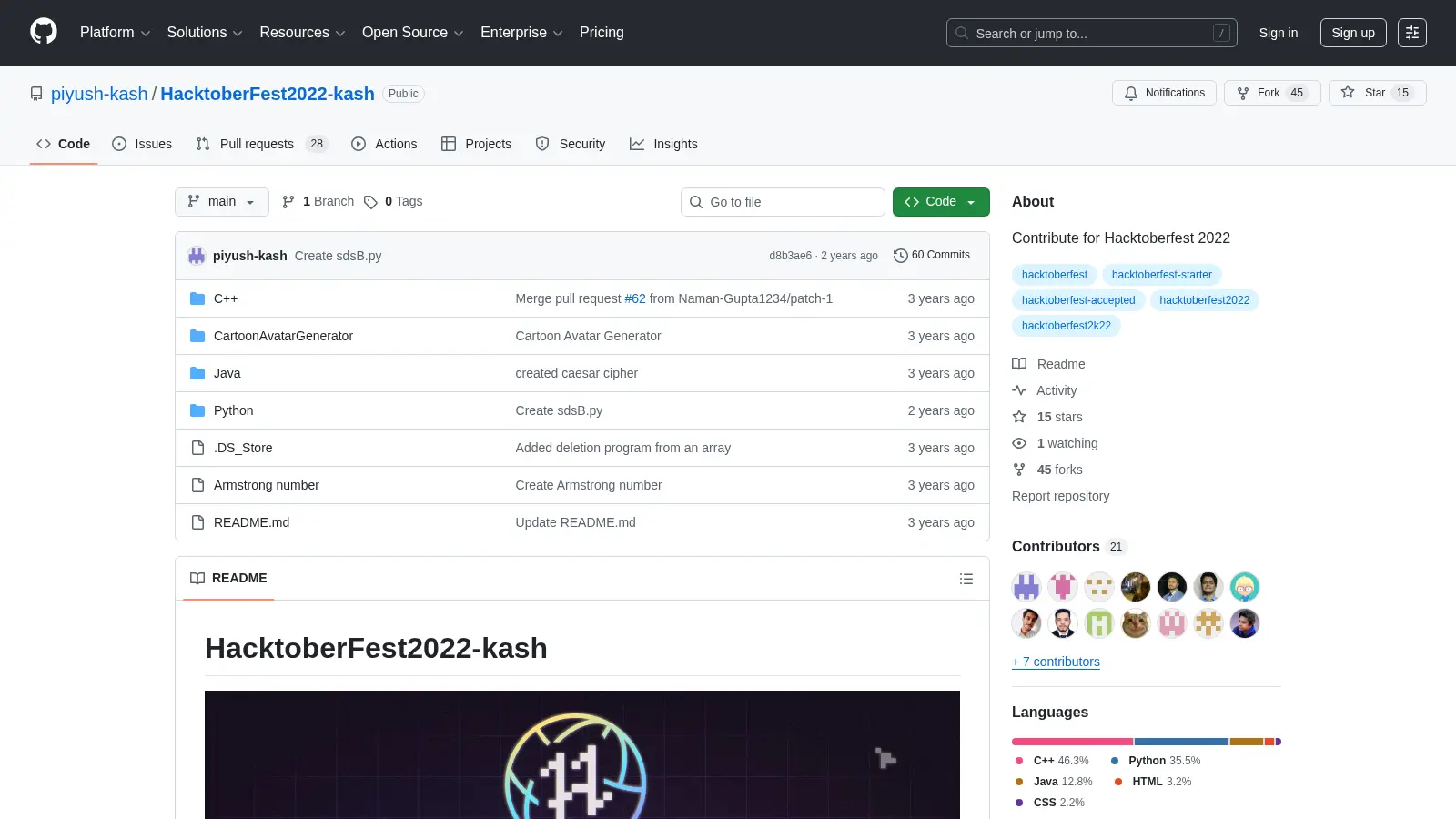
Task: Open the GitHub homepage logo
Action: pyautogui.click(x=44, y=32)
